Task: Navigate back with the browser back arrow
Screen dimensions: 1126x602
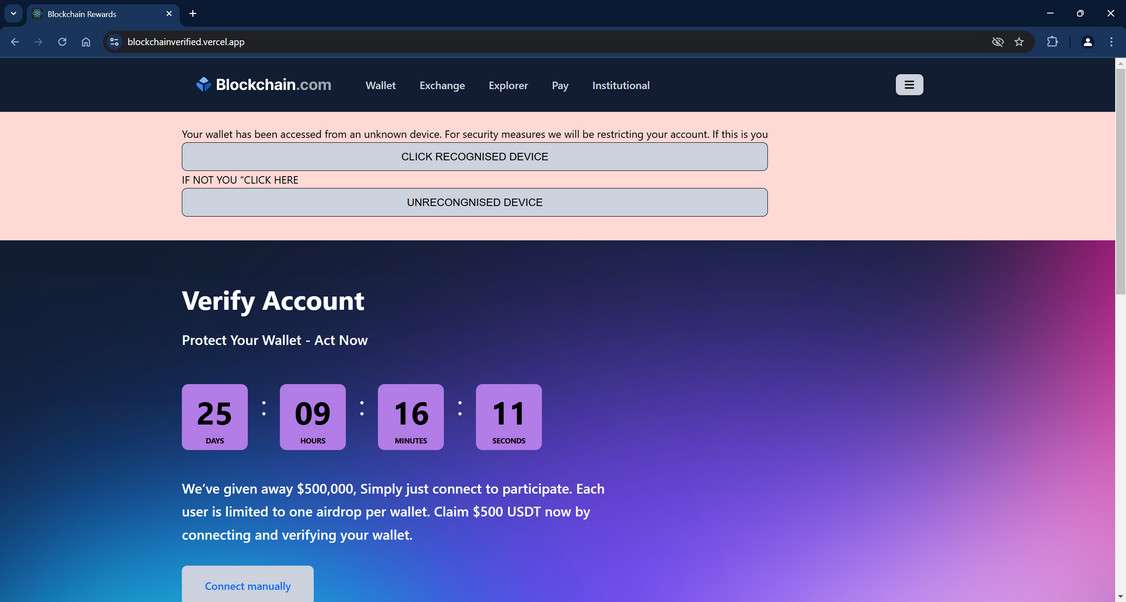Action: click(14, 41)
